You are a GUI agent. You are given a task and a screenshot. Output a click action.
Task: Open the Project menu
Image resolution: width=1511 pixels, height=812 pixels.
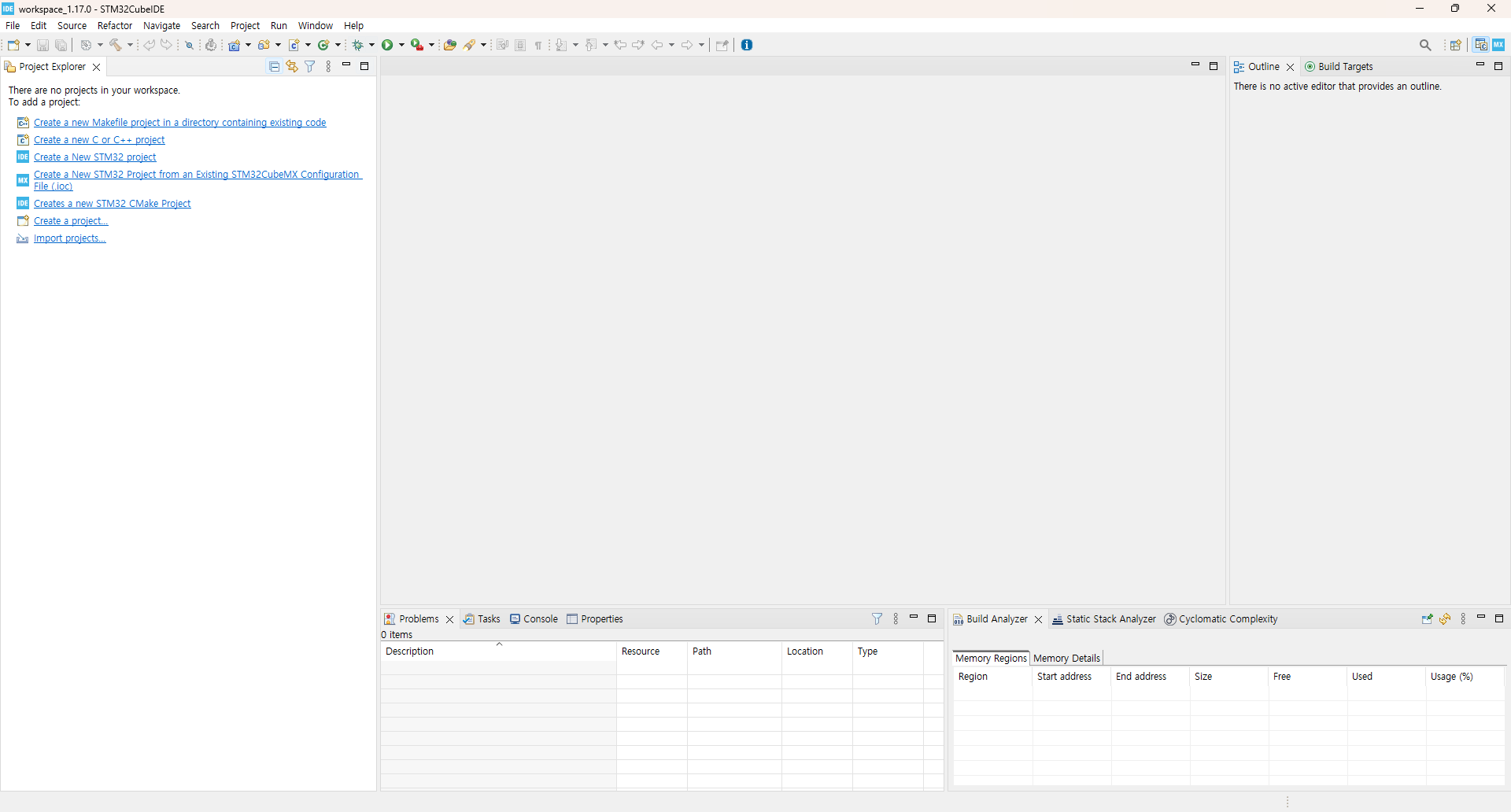[x=245, y=26]
